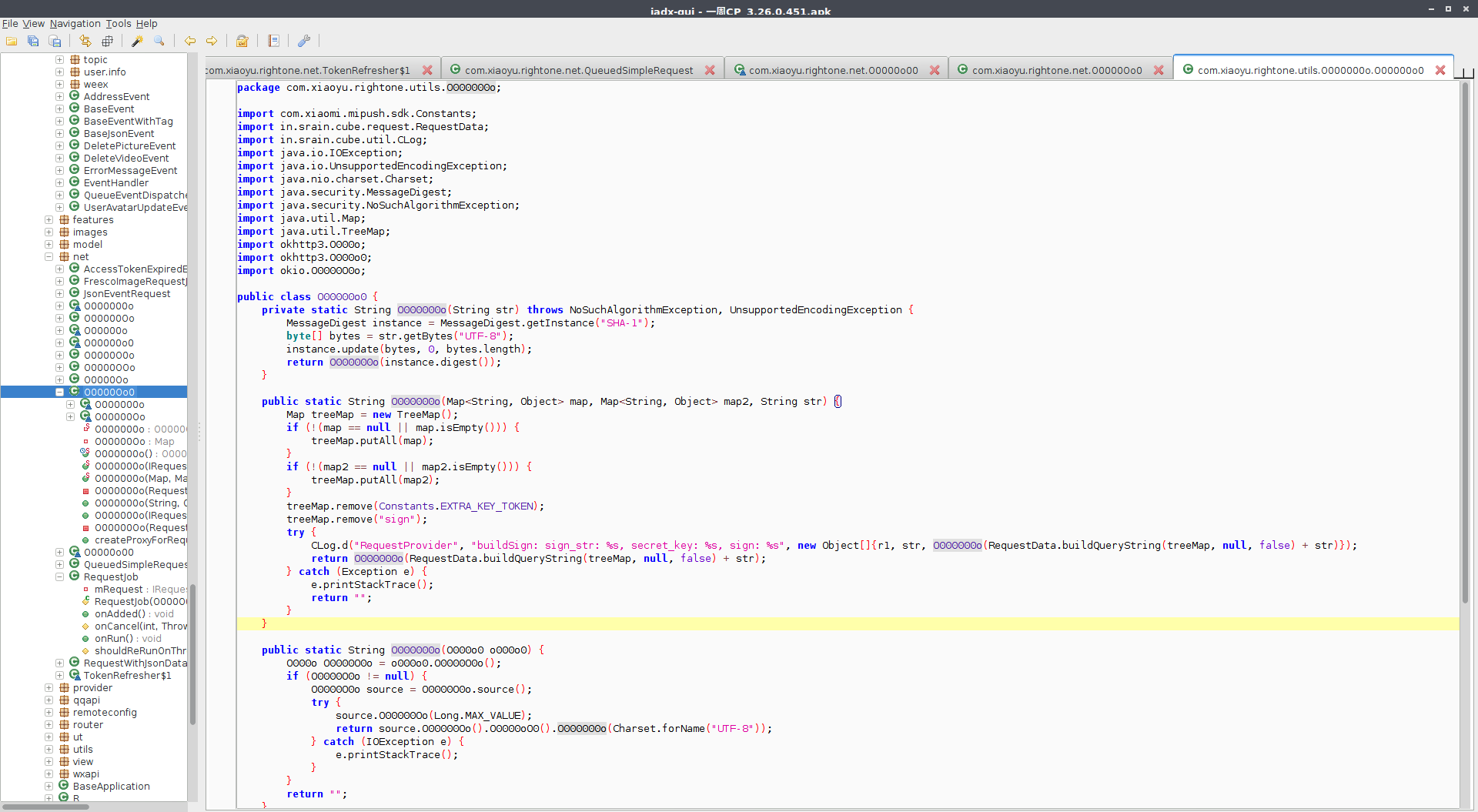Toggle flatten packages view button
The width and height of the screenshot is (1478, 812).
pyautogui.click(x=107, y=41)
